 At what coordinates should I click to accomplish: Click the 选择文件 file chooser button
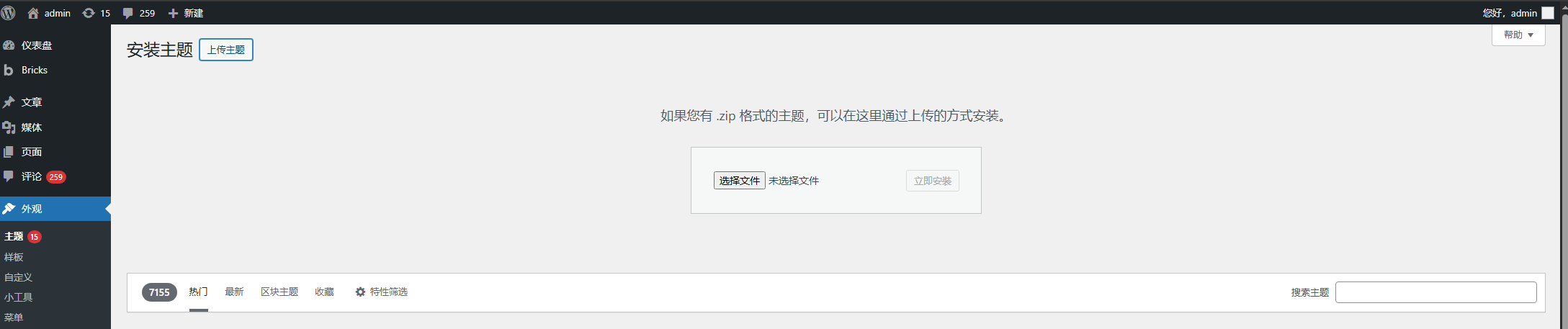(x=739, y=181)
